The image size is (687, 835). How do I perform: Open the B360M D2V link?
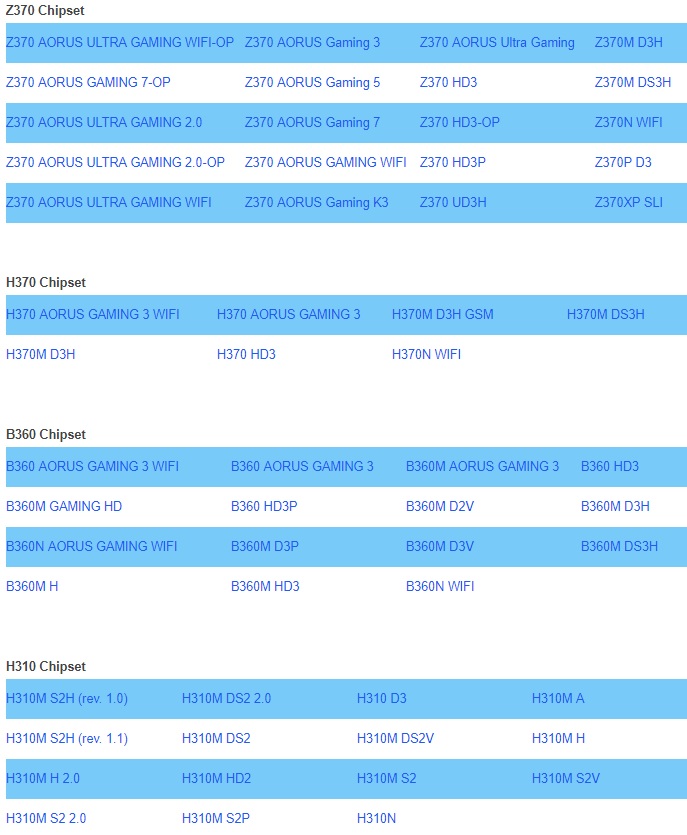pyautogui.click(x=440, y=506)
